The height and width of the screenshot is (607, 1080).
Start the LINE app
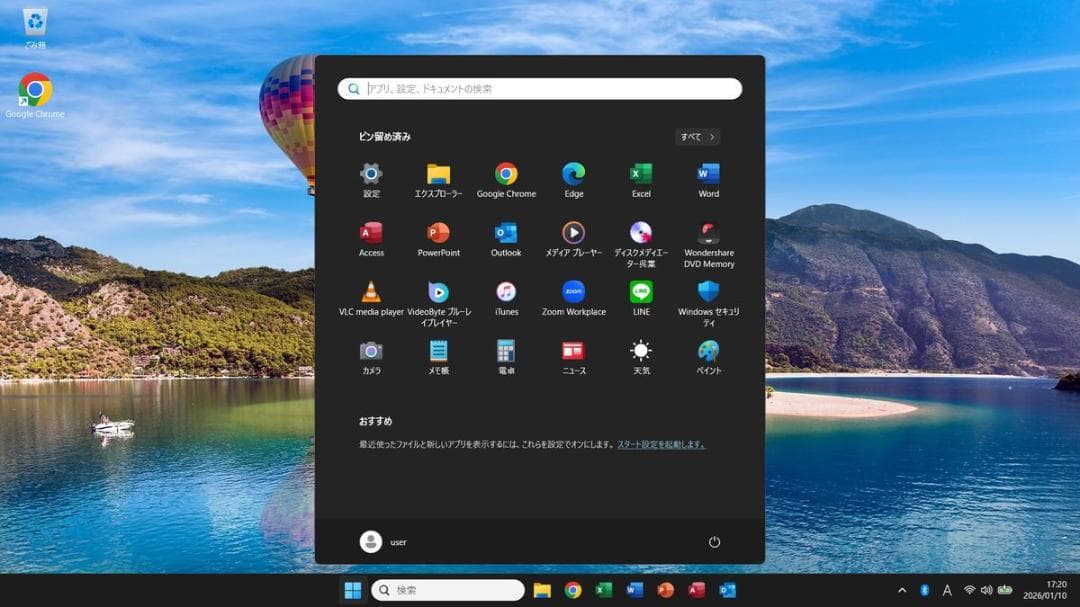click(x=640, y=291)
